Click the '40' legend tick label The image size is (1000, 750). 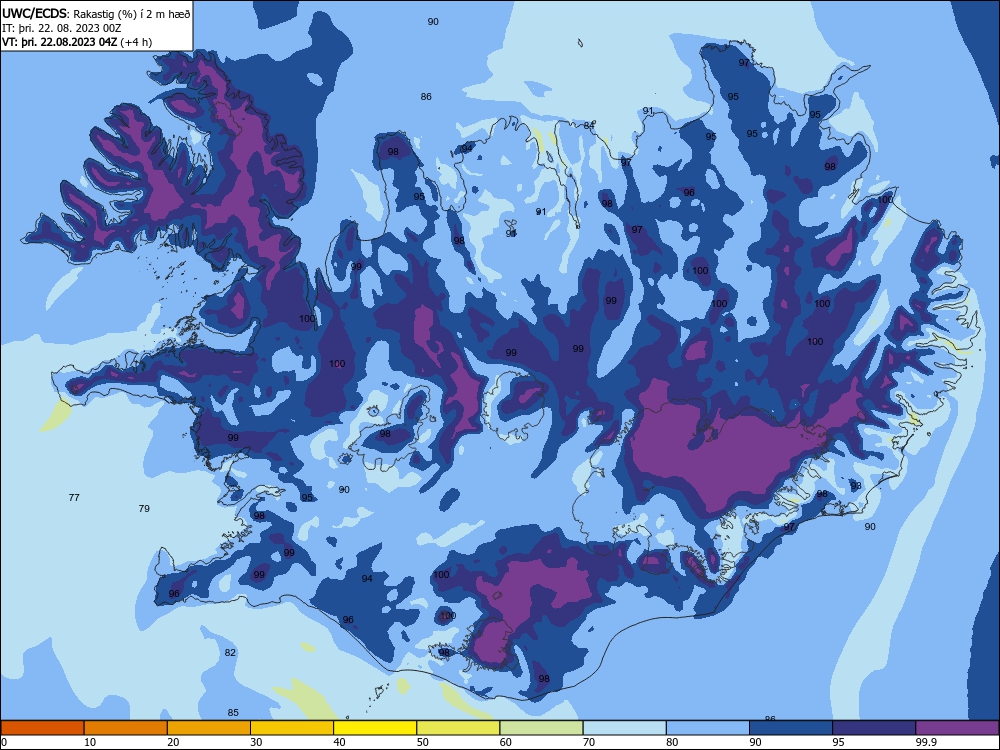pos(339,742)
